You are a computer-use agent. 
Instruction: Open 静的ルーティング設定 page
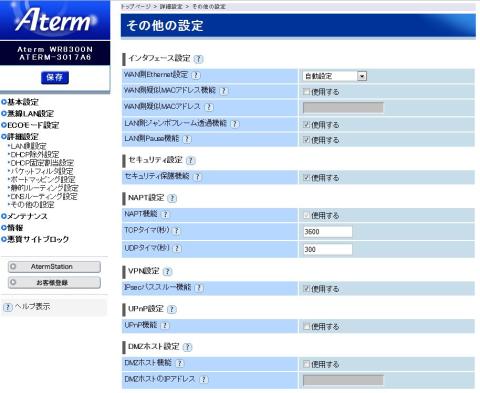(x=44, y=188)
